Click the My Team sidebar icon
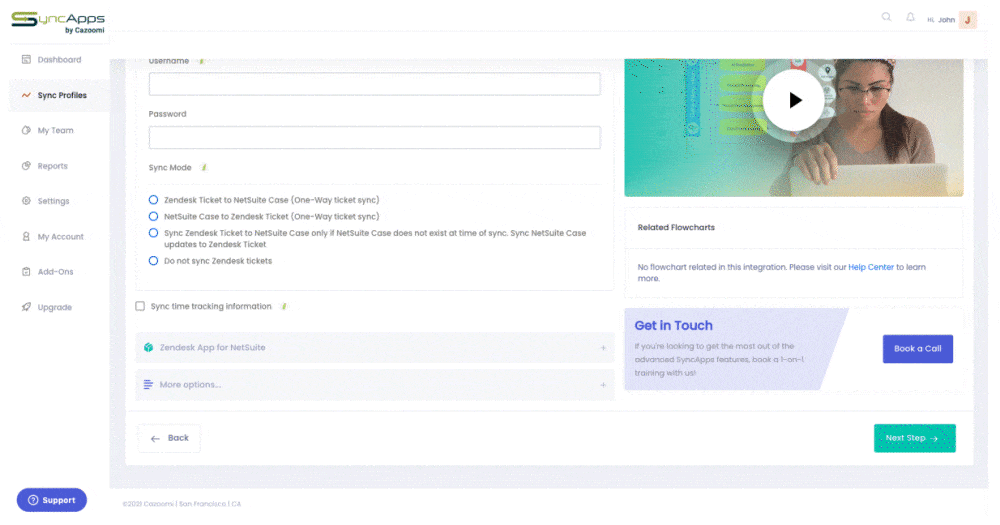Viewport: 1000px width, 525px height. (26, 130)
